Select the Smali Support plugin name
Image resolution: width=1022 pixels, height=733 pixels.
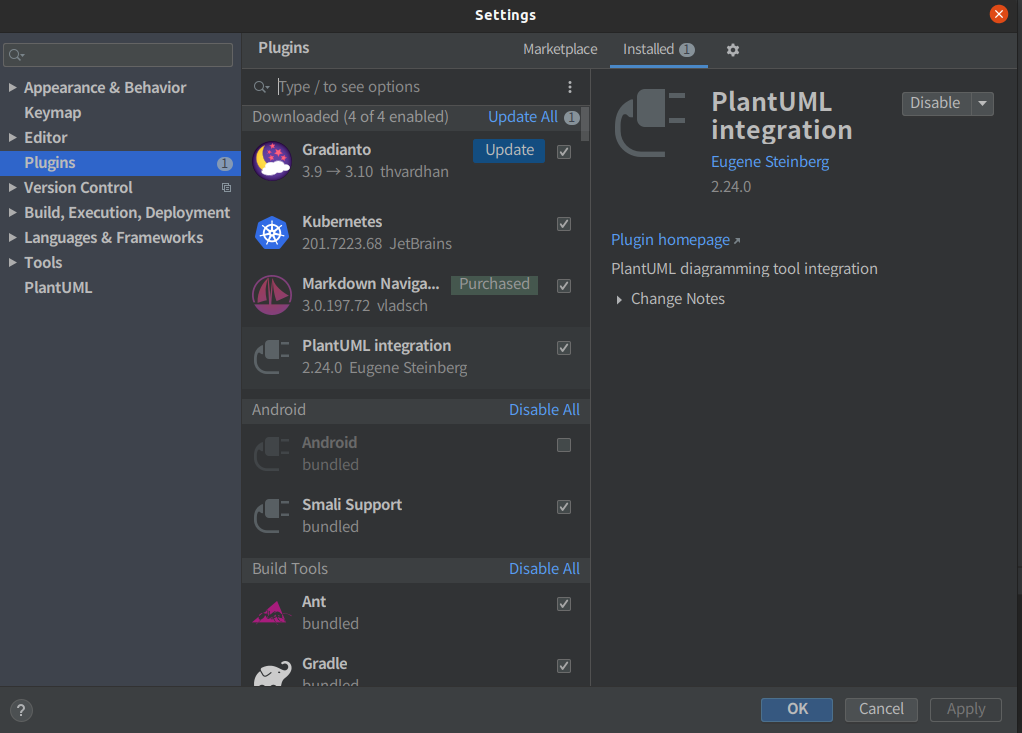[352, 505]
